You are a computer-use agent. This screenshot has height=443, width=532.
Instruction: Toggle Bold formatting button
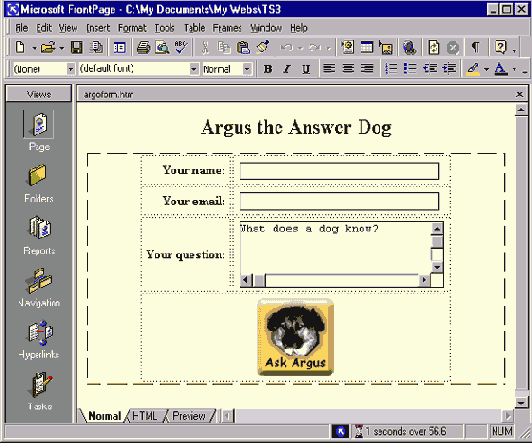click(x=268, y=69)
